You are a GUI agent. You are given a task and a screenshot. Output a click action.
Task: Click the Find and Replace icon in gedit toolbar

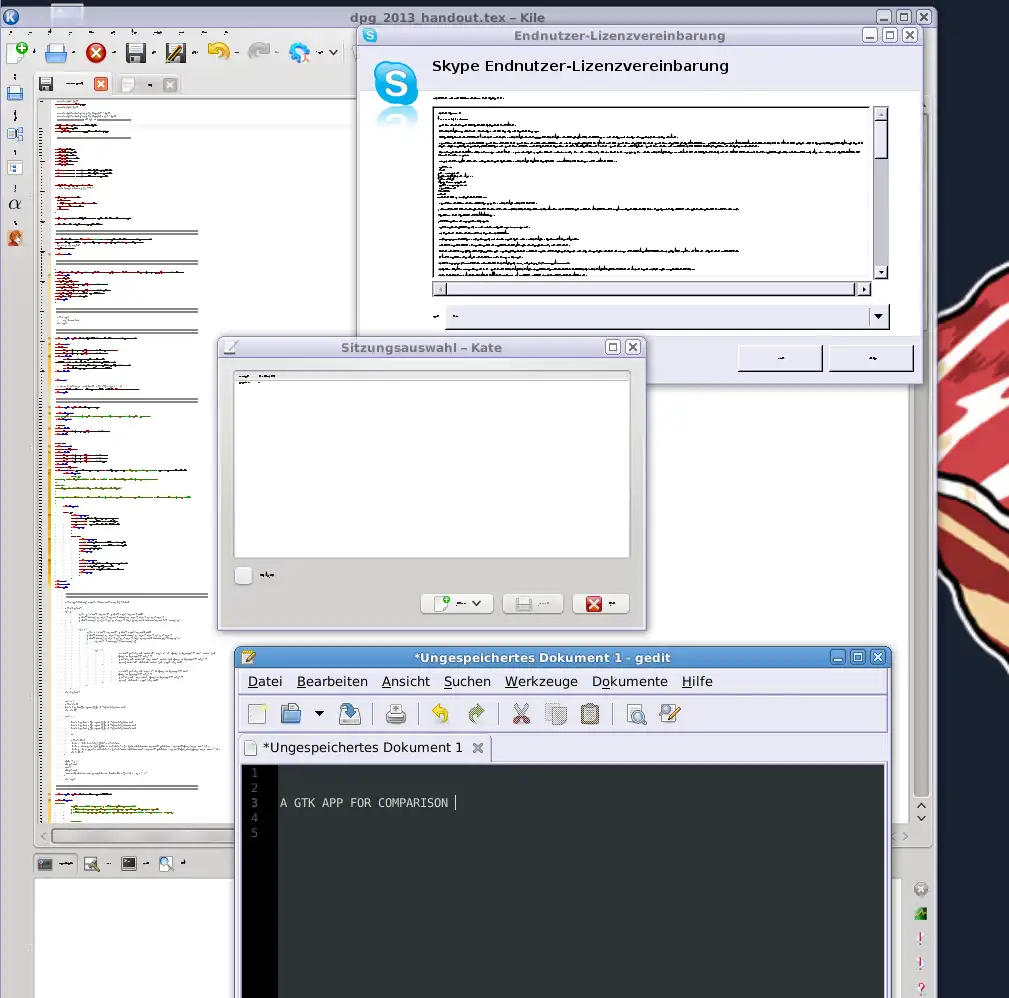click(x=670, y=714)
